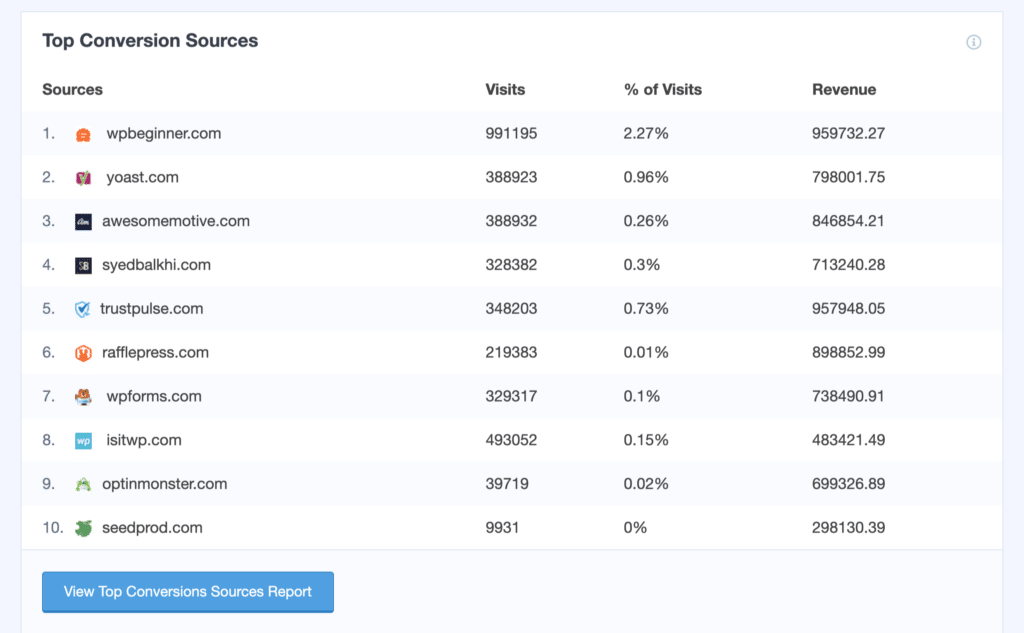Select the syedbalkhi.com source name
This screenshot has height=633, width=1024.
(x=156, y=265)
